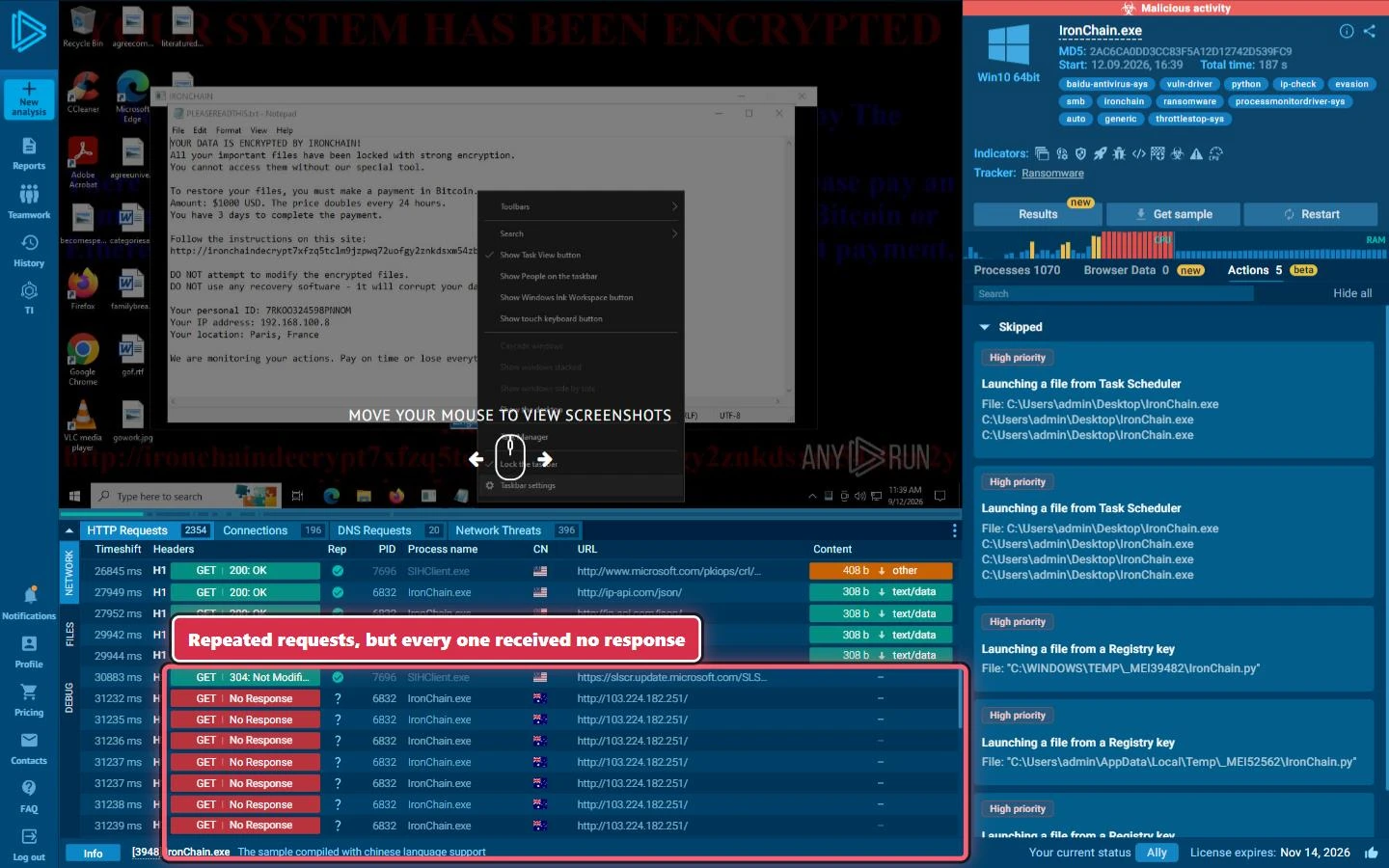
Task: Click the biohazard indicator icon
Action: point(1177,153)
